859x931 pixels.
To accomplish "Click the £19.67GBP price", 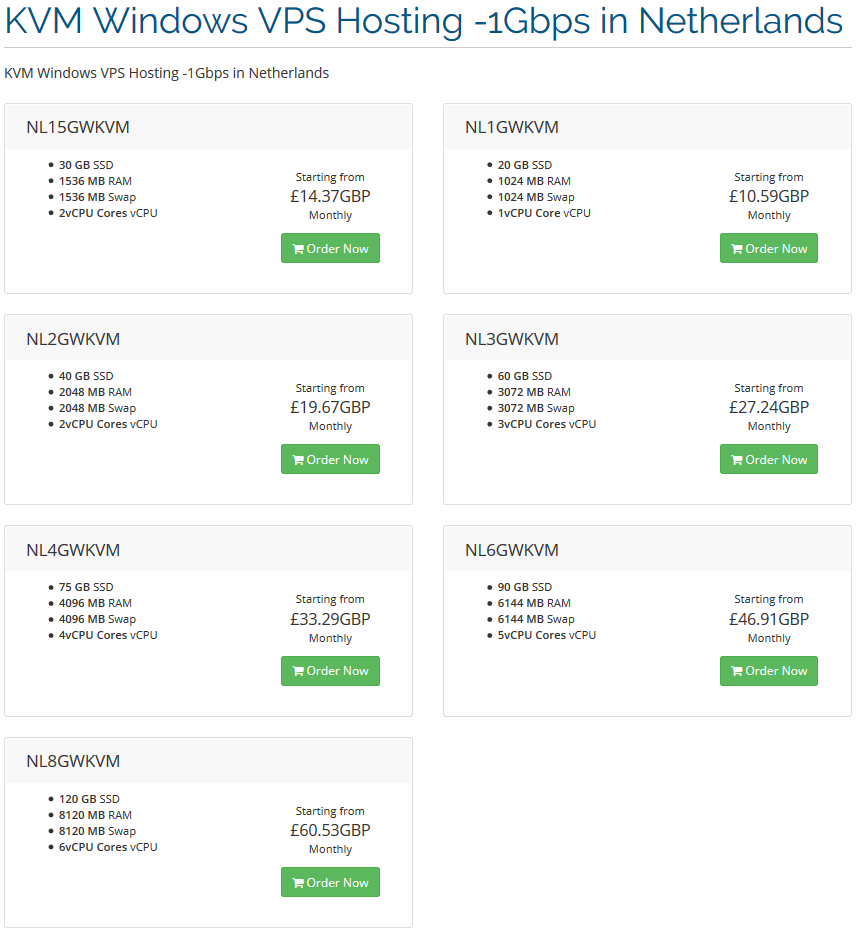I will point(330,407).
